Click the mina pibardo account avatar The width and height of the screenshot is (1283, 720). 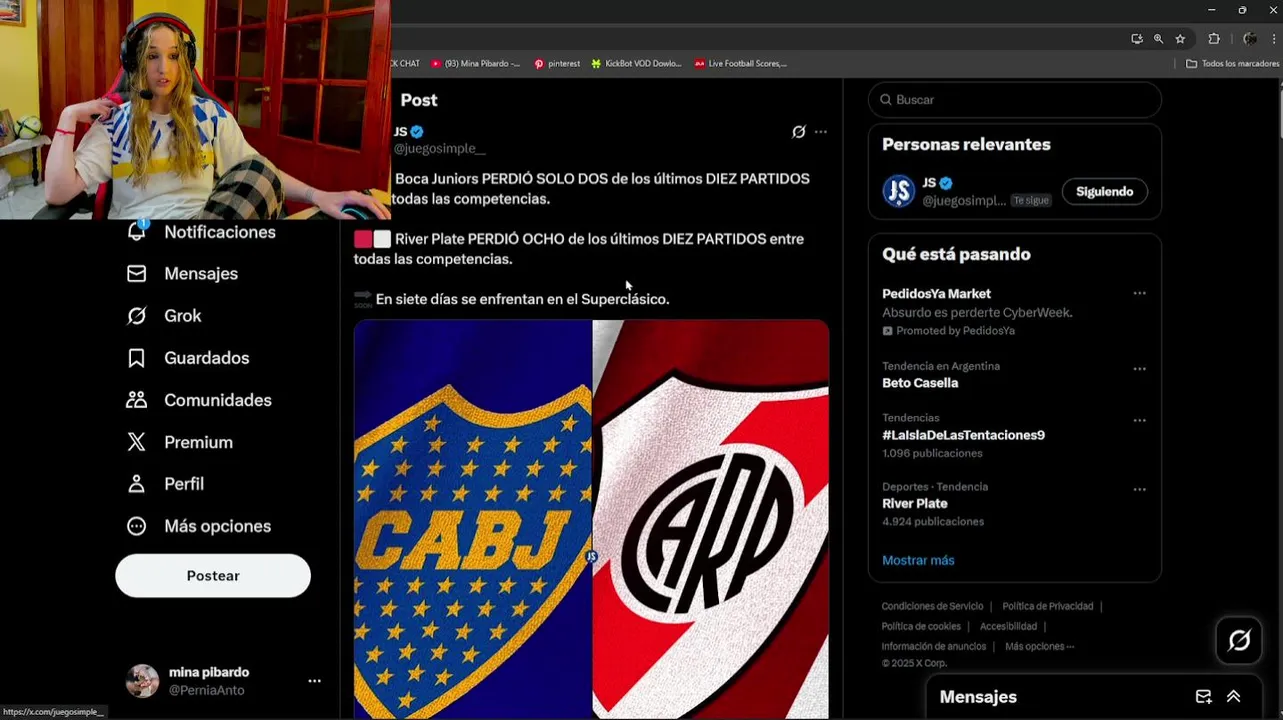click(142, 681)
